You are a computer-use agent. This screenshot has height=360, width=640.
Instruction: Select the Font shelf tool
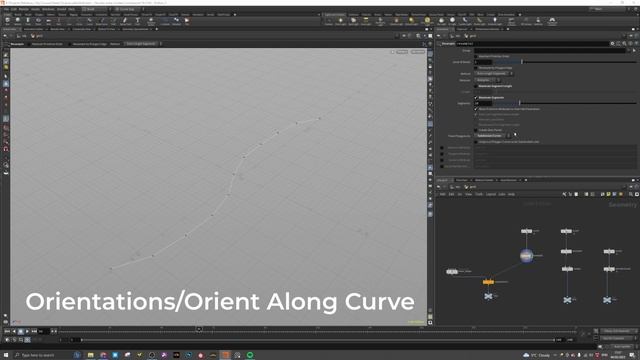pos(138,21)
